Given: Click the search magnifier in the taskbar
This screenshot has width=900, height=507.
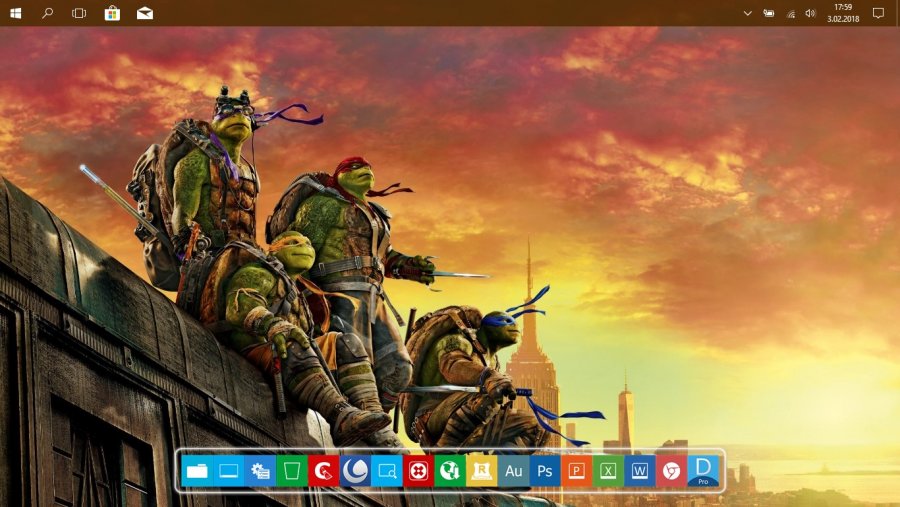Looking at the screenshot, I should (47, 13).
